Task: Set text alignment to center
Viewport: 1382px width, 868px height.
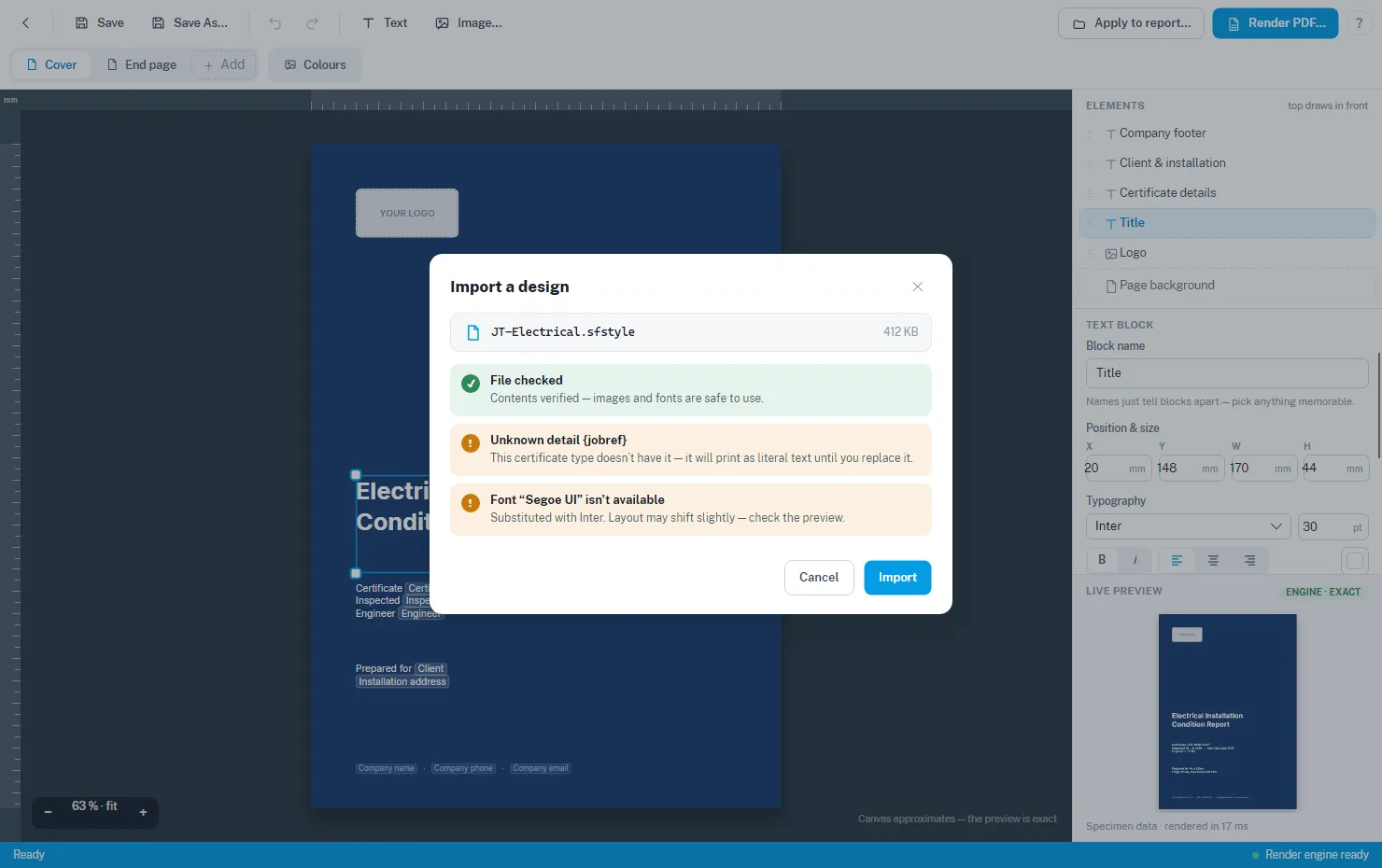Action: click(x=1213, y=560)
